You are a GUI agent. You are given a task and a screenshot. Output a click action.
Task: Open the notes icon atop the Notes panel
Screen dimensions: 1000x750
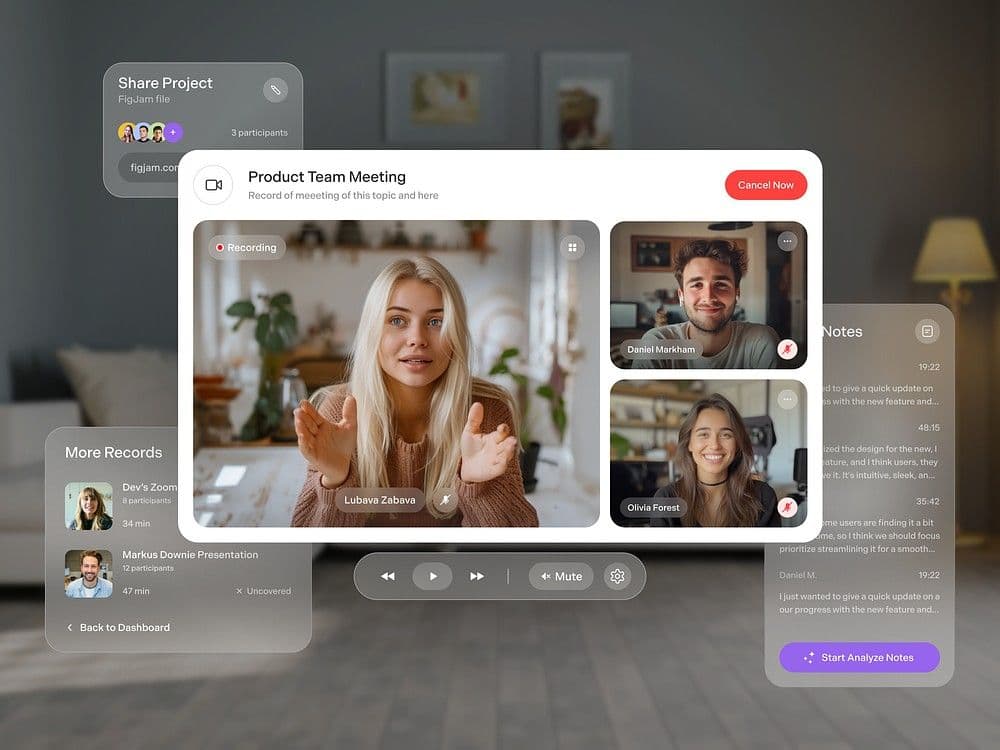click(927, 331)
